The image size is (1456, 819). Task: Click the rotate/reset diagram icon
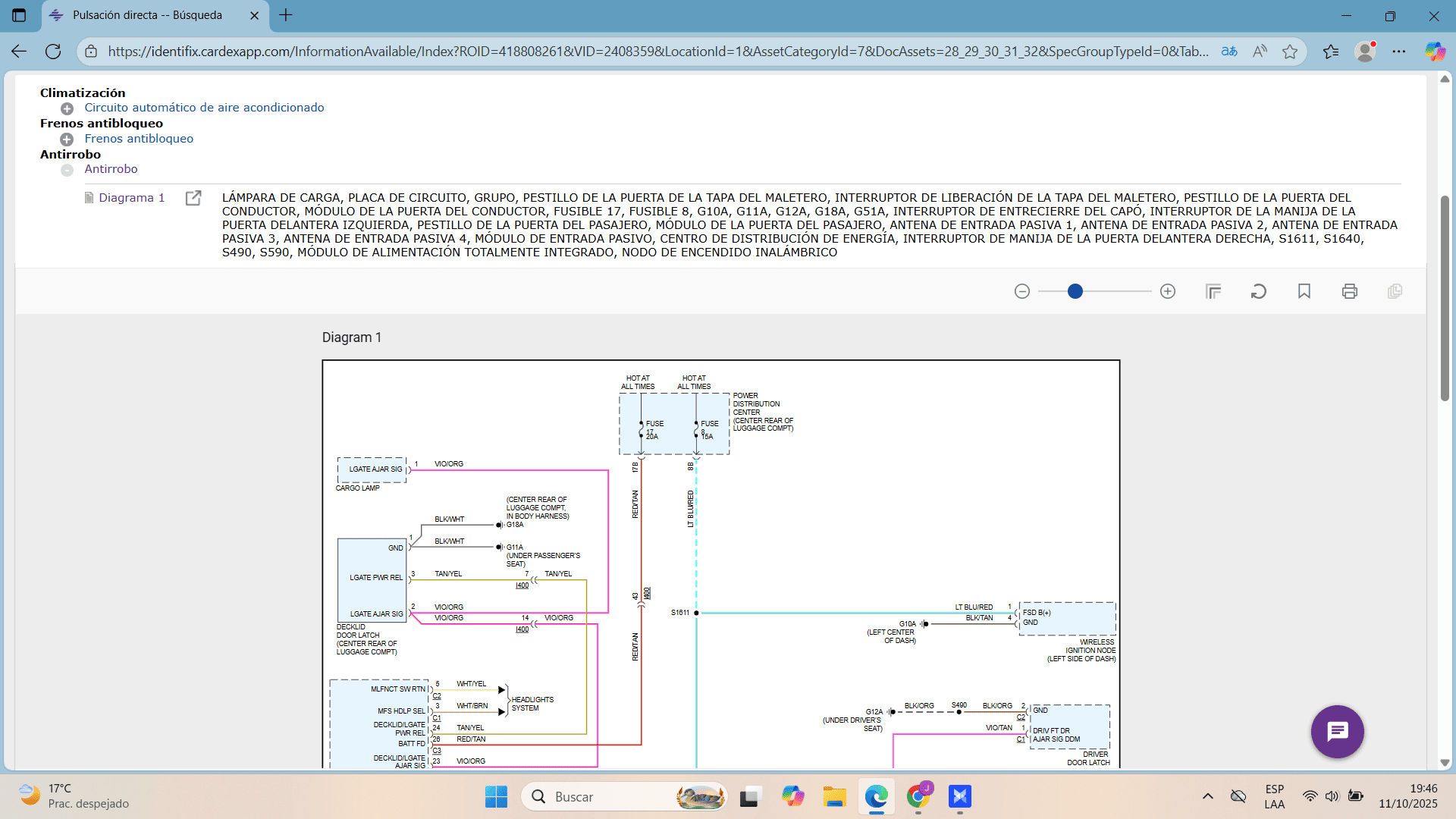pyautogui.click(x=1259, y=290)
